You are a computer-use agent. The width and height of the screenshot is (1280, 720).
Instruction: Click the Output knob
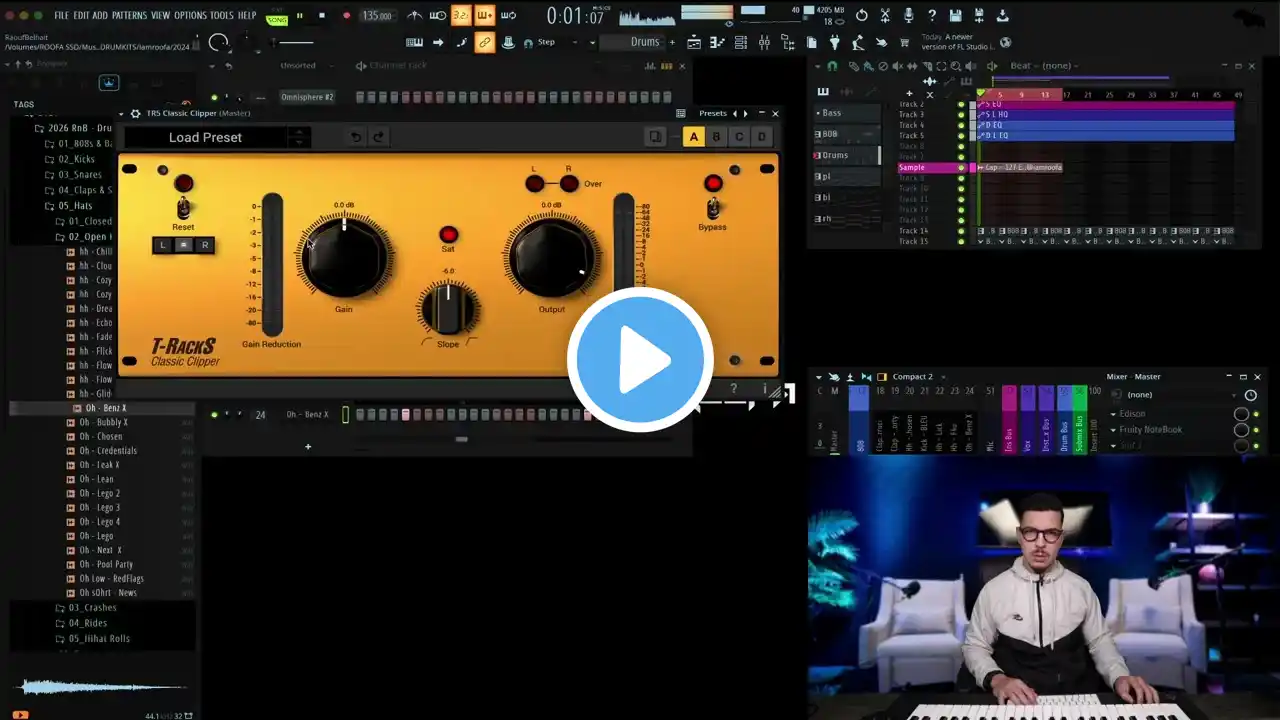pos(551,256)
